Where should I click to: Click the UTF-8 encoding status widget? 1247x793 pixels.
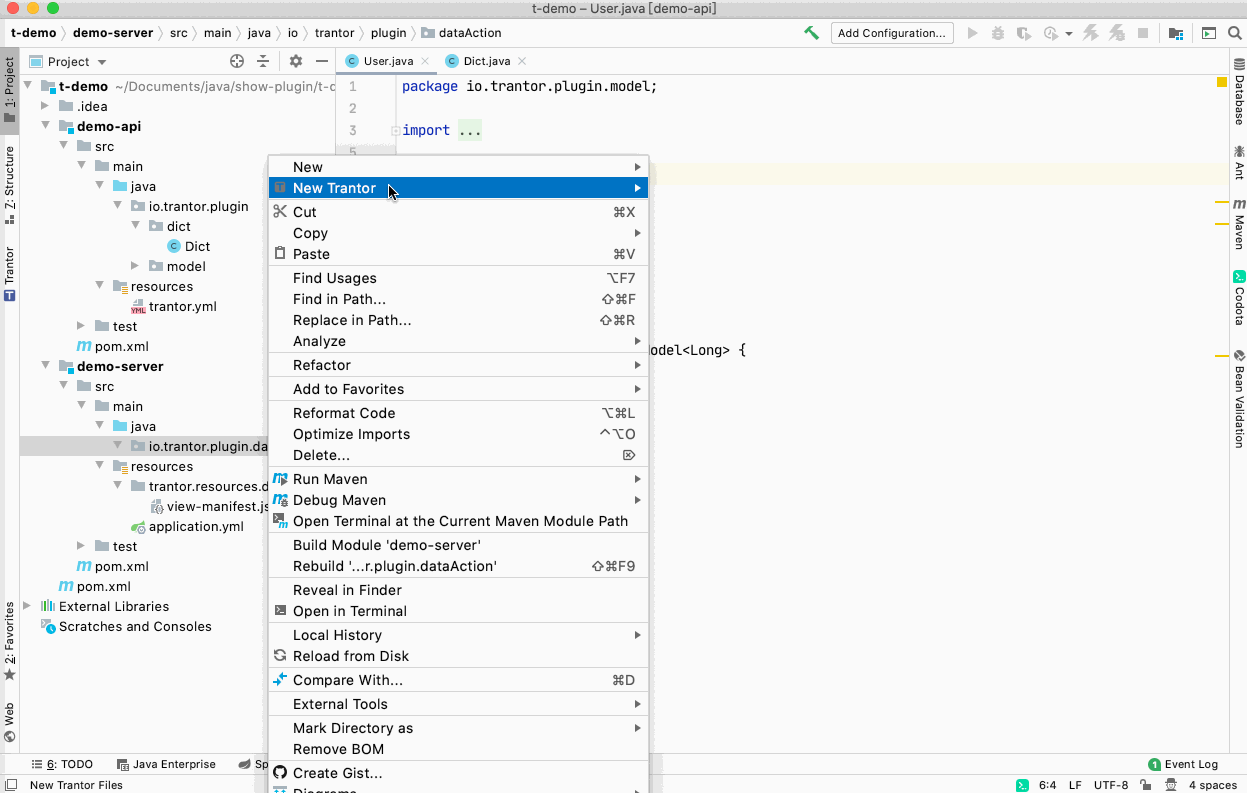coord(1111,785)
